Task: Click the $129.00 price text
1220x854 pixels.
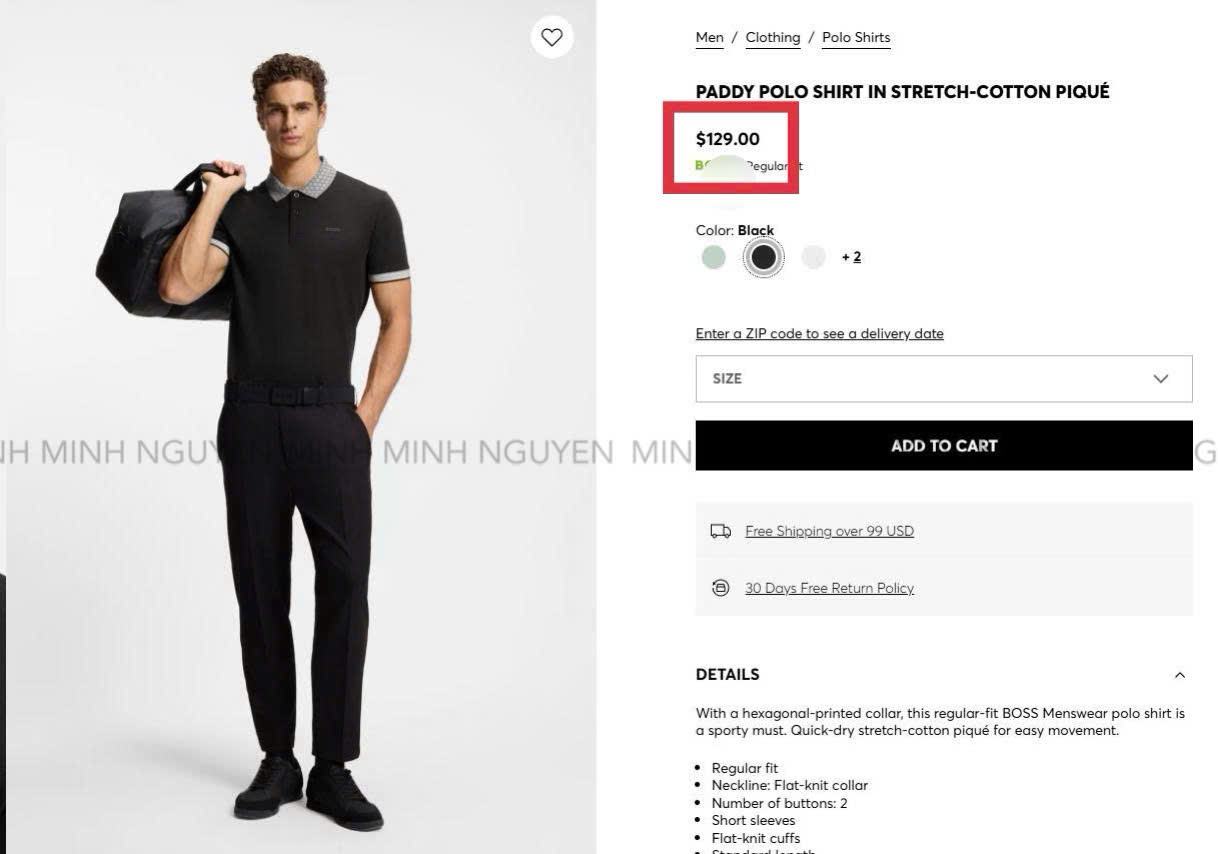Action: click(727, 139)
